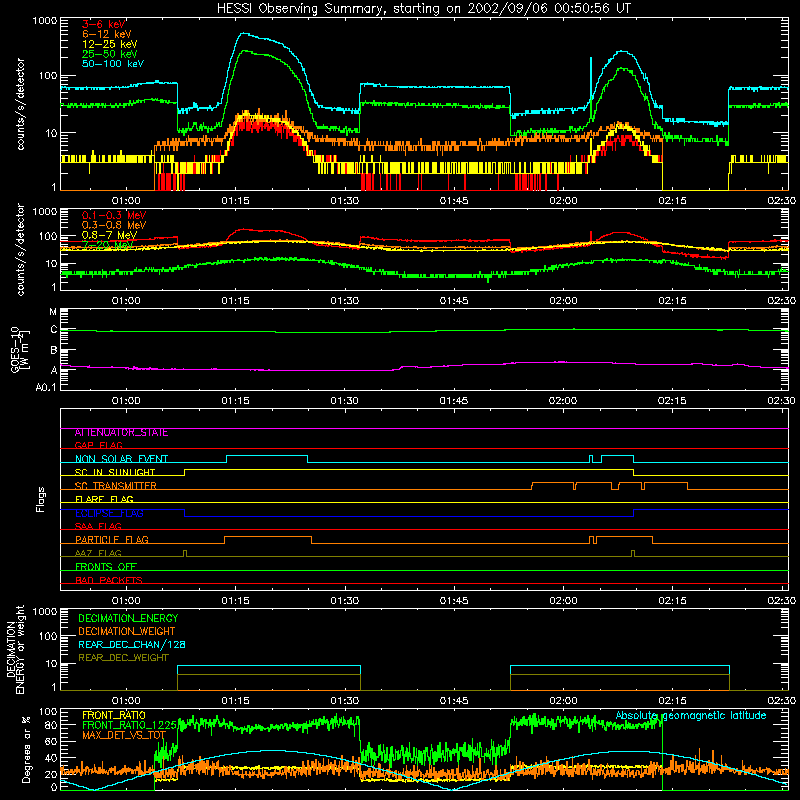Click the "02:15" time tick under the Flags panel

[x=672, y=601]
